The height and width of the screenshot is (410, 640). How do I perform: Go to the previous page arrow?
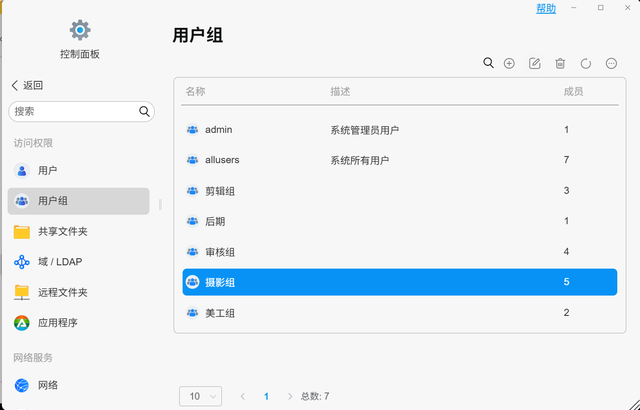243,396
